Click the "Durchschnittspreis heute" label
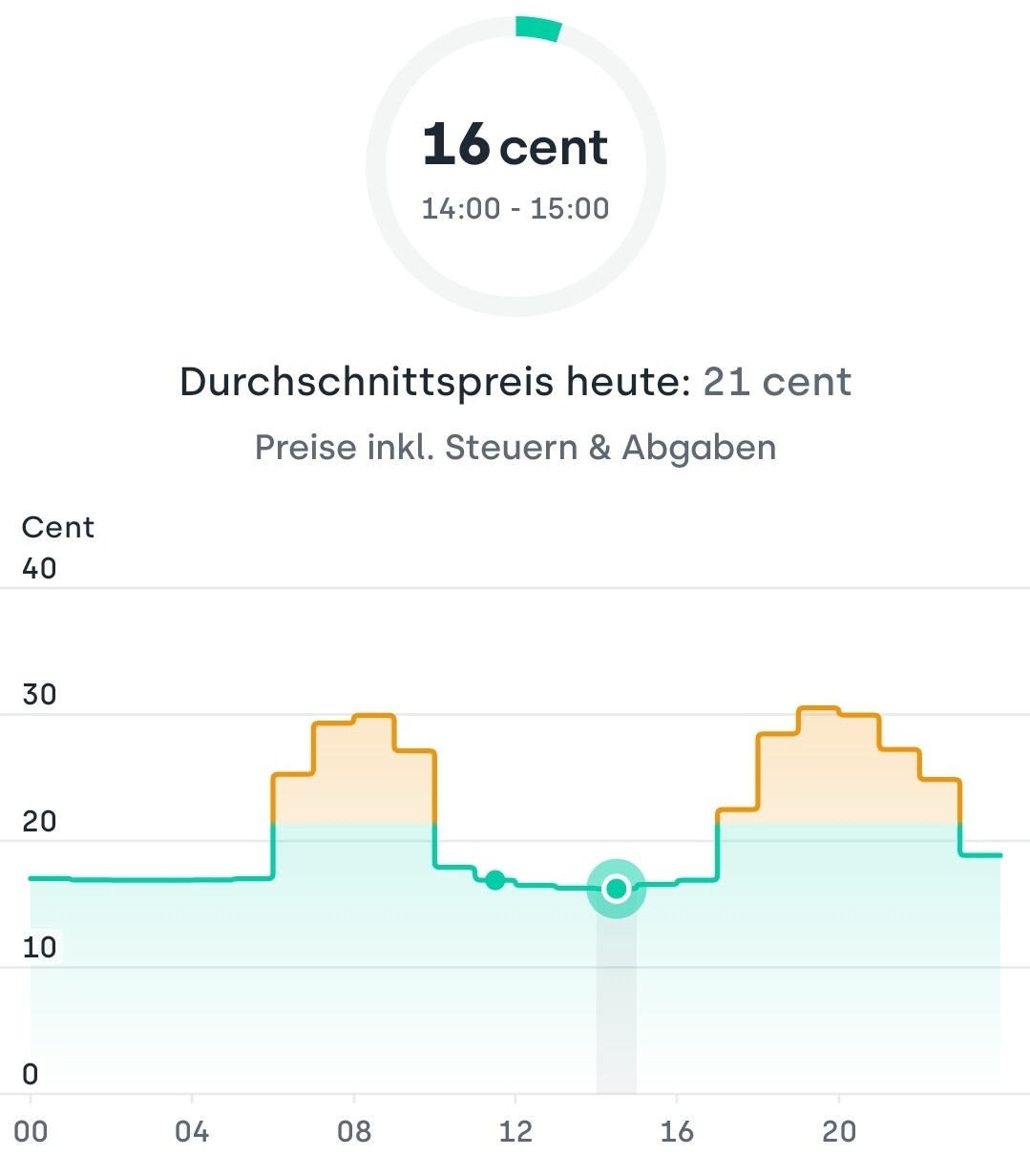1030x1176 pixels. tap(434, 382)
